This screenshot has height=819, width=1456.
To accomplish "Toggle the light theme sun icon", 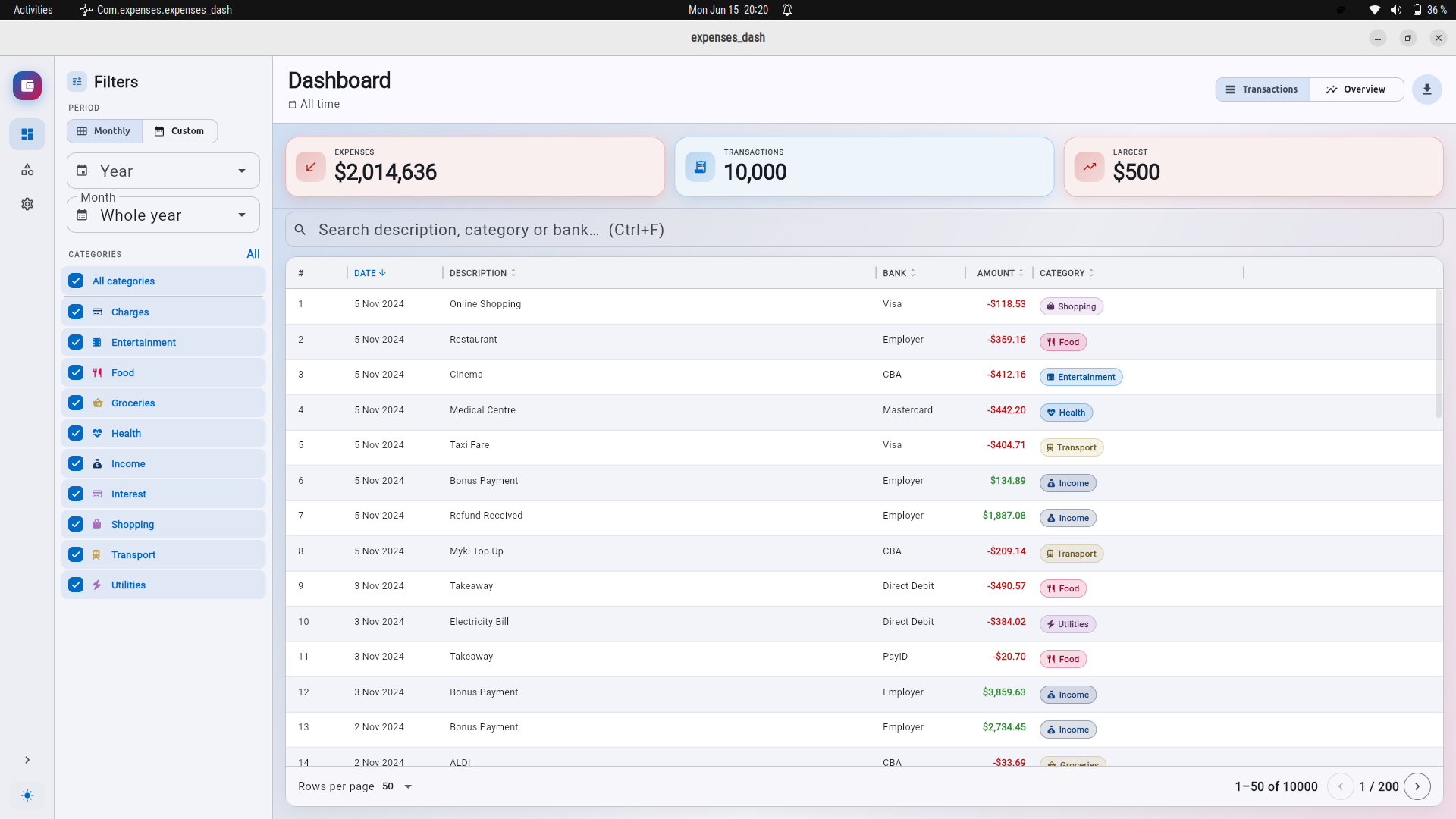I will click(x=27, y=795).
